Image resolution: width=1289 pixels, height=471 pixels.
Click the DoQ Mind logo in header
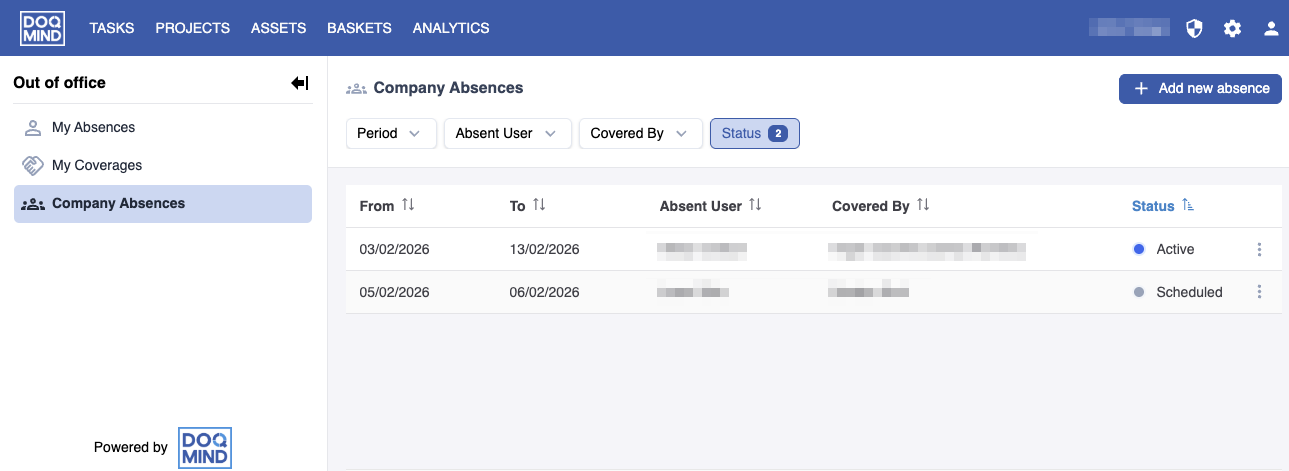[42, 28]
